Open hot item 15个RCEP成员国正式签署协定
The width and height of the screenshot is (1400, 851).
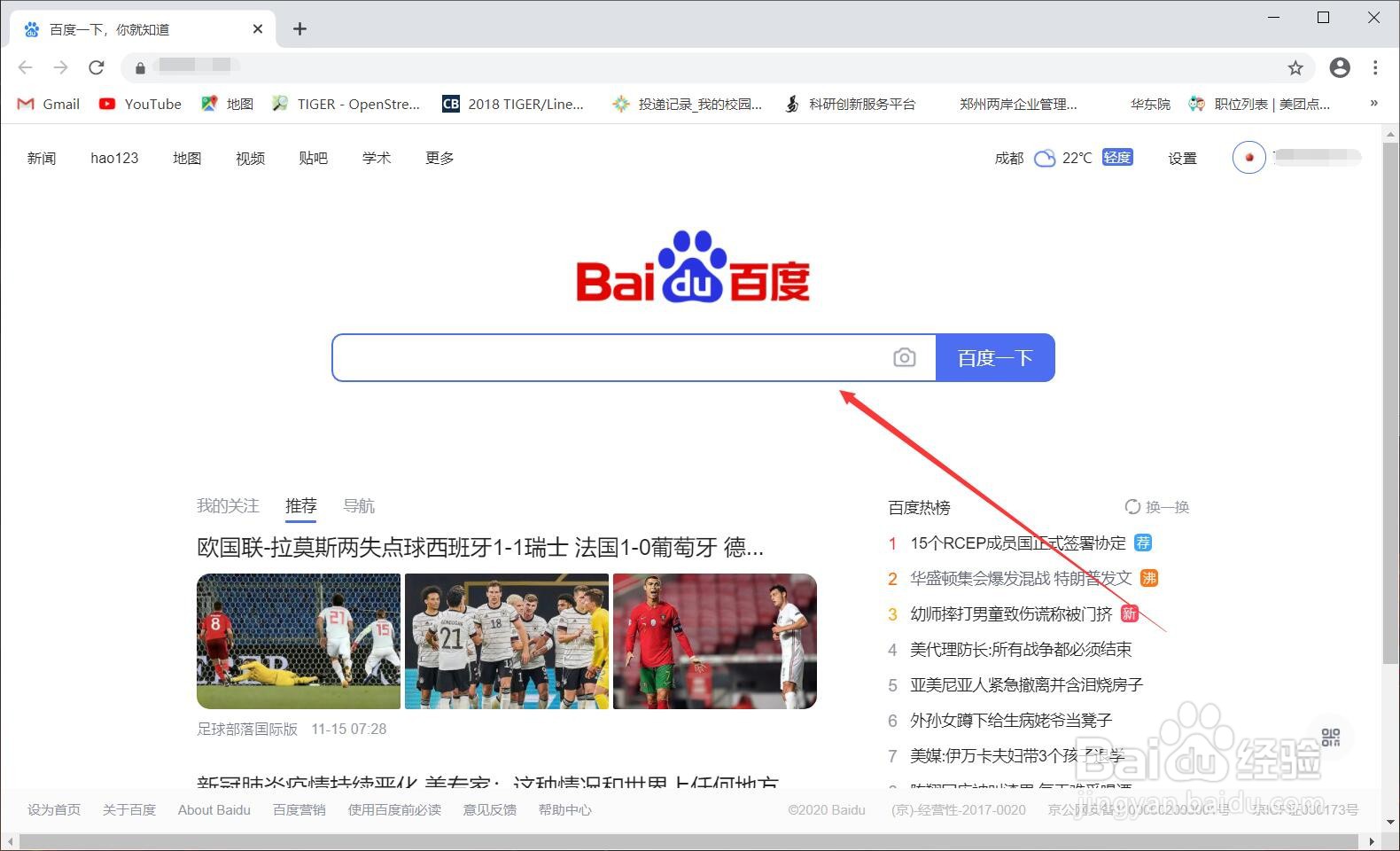point(1018,543)
